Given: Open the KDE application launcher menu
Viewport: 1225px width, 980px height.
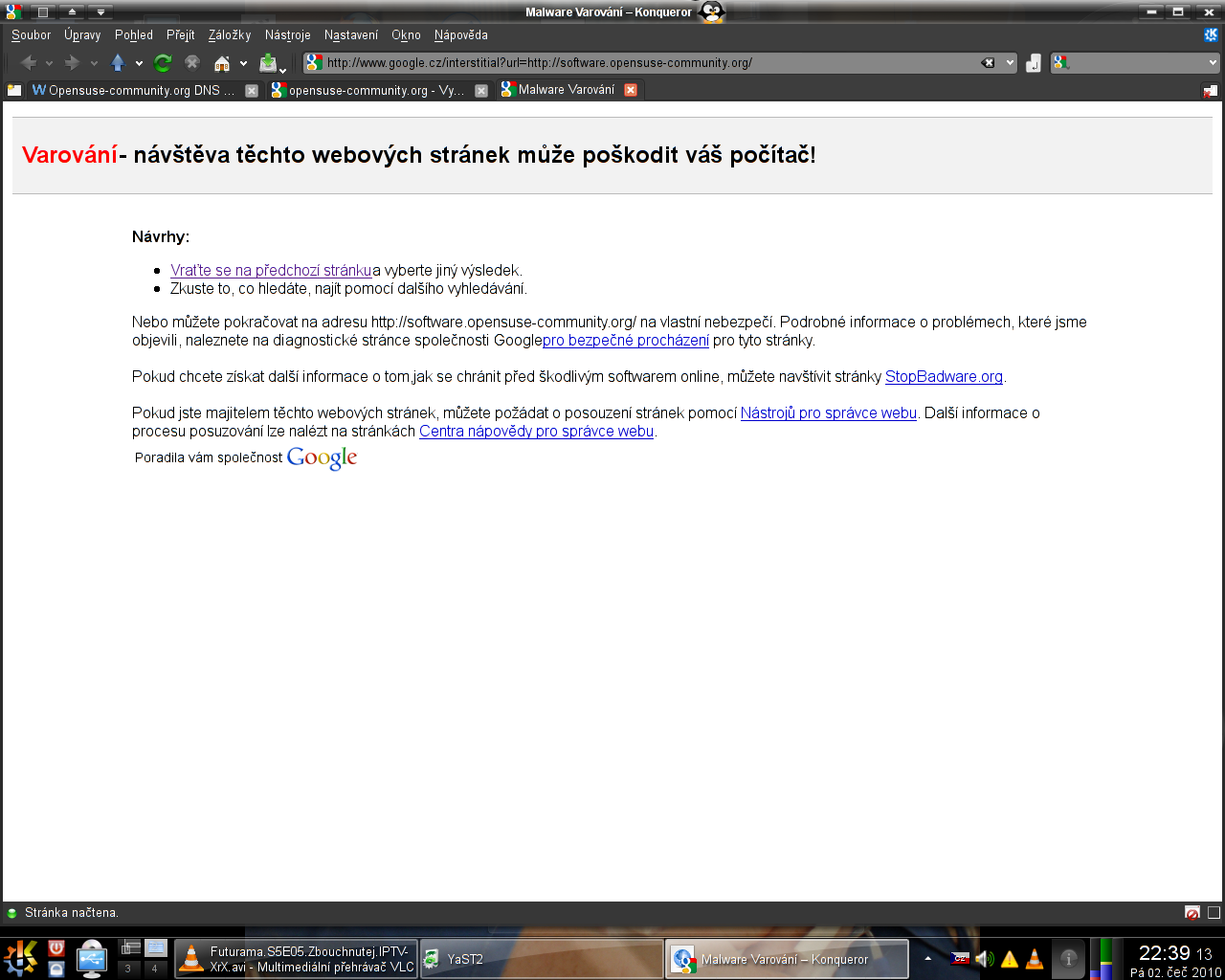Looking at the screenshot, I should tap(21, 958).
